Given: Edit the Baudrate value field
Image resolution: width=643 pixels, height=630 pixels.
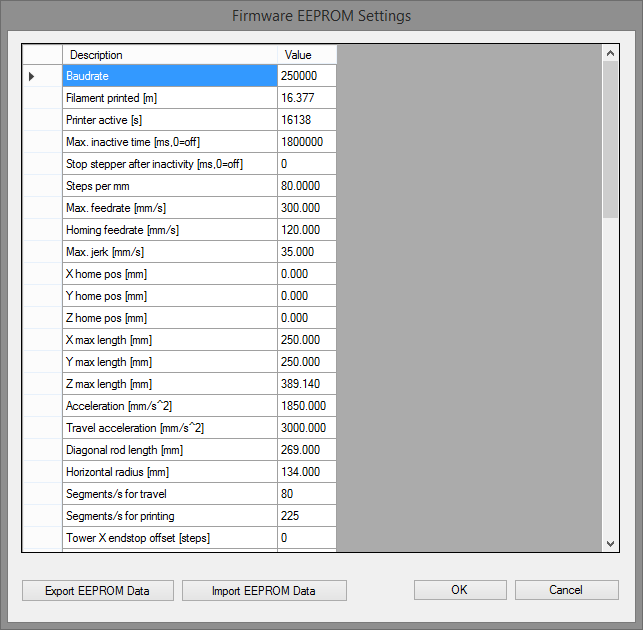Looking at the screenshot, I should [307, 76].
